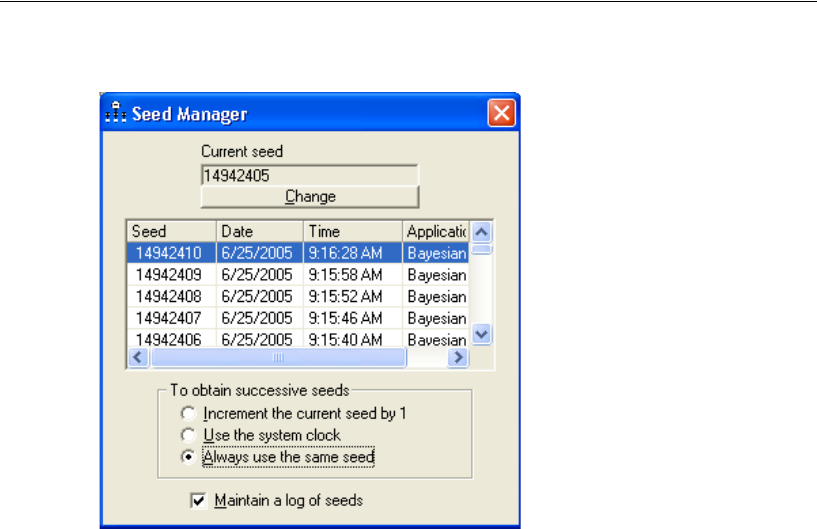Select Always use the same seed
Viewport: 817px width, 529px height.
tap(184, 457)
